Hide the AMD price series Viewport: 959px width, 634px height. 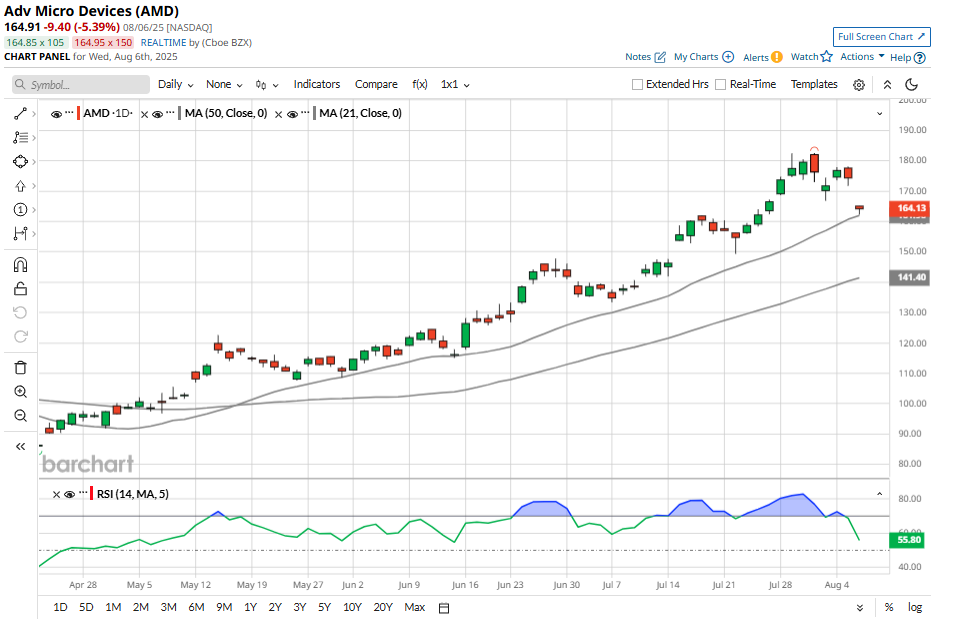click(56, 114)
